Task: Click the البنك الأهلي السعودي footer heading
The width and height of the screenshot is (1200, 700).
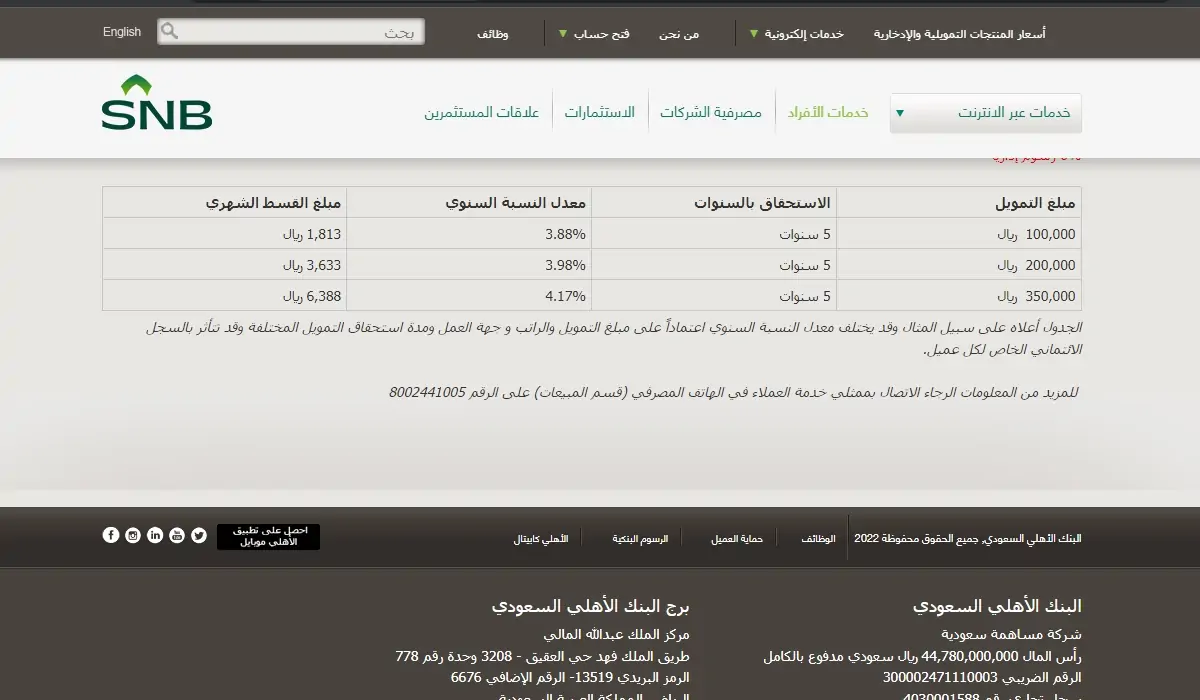Action: [x=997, y=606]
